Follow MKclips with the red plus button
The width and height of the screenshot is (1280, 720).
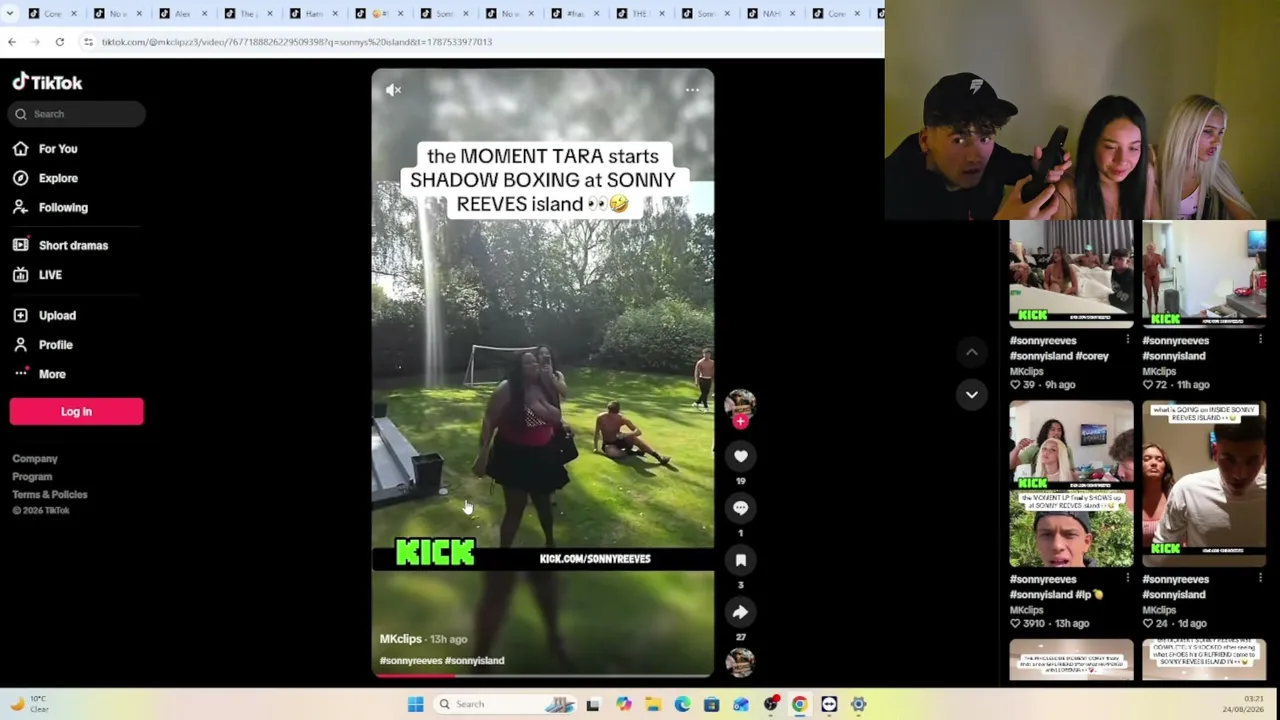point(740,421)
